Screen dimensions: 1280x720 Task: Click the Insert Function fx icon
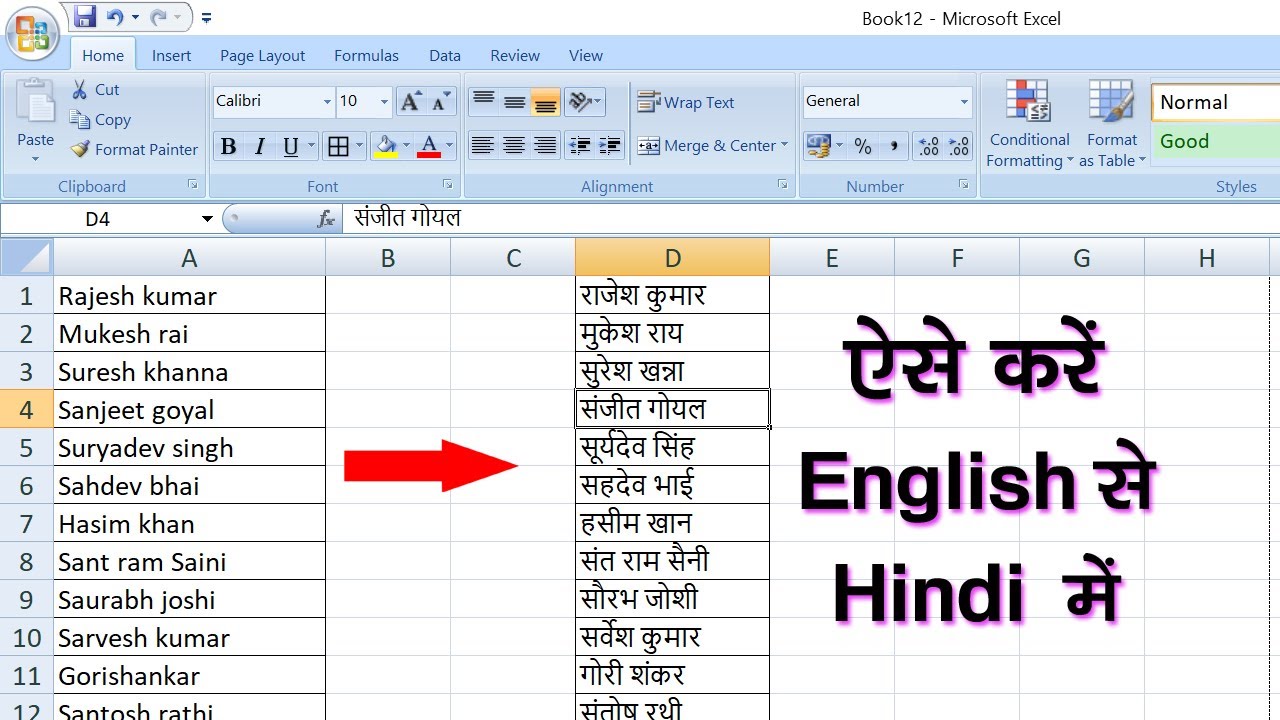click(x=326, y=219)
